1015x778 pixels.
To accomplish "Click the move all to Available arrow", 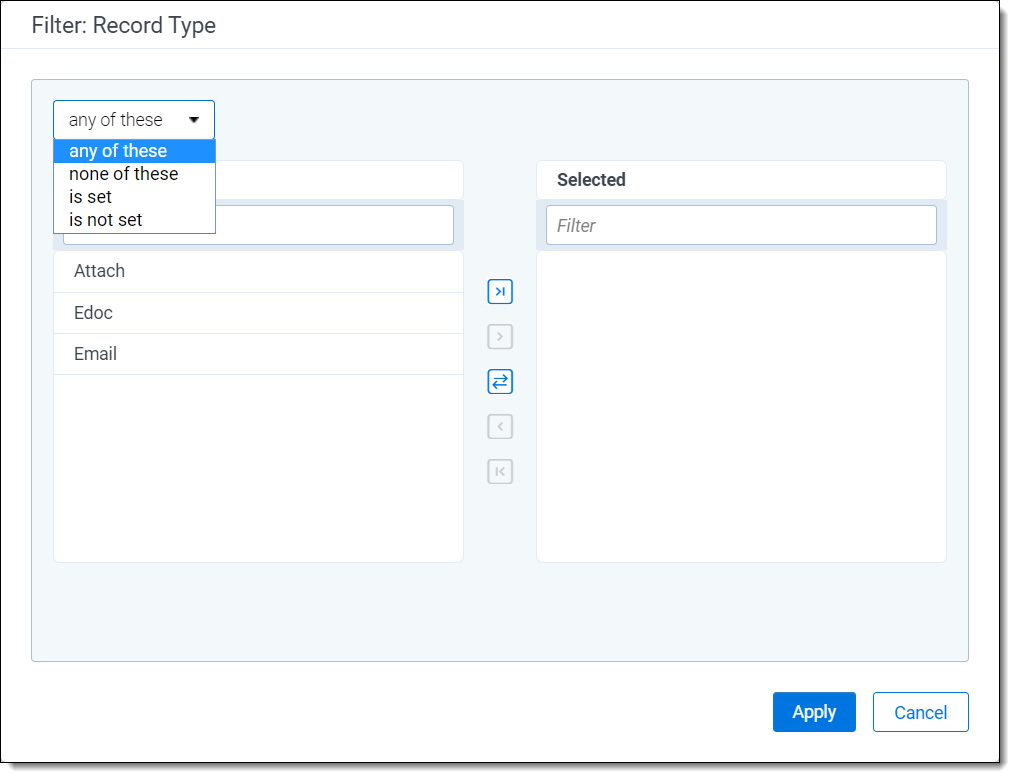I will point(500,472).
